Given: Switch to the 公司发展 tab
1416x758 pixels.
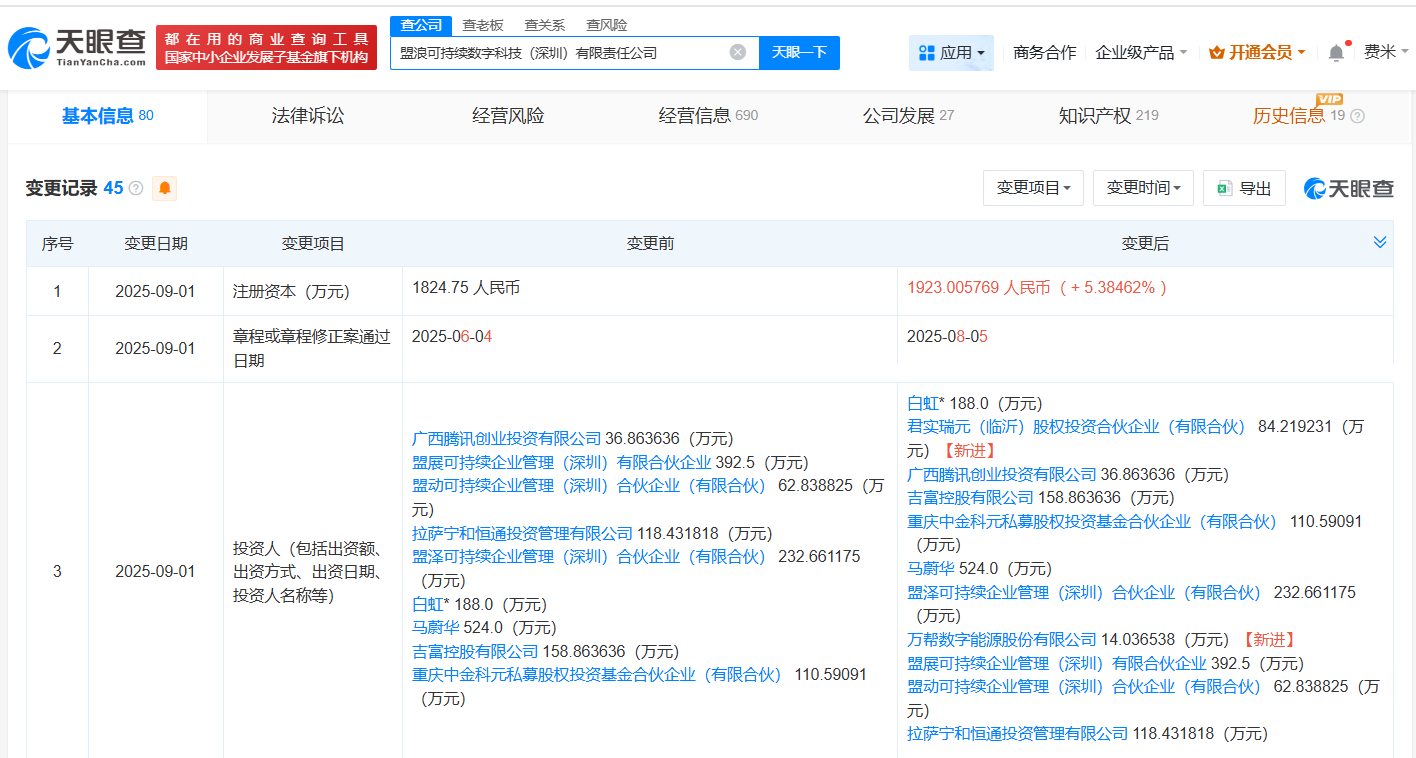Looking at the screenshot, I should (x=908, y=116).
